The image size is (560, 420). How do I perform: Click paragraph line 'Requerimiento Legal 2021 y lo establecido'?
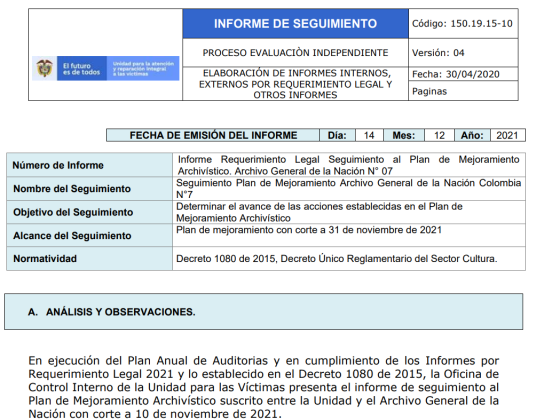point(264,374)
